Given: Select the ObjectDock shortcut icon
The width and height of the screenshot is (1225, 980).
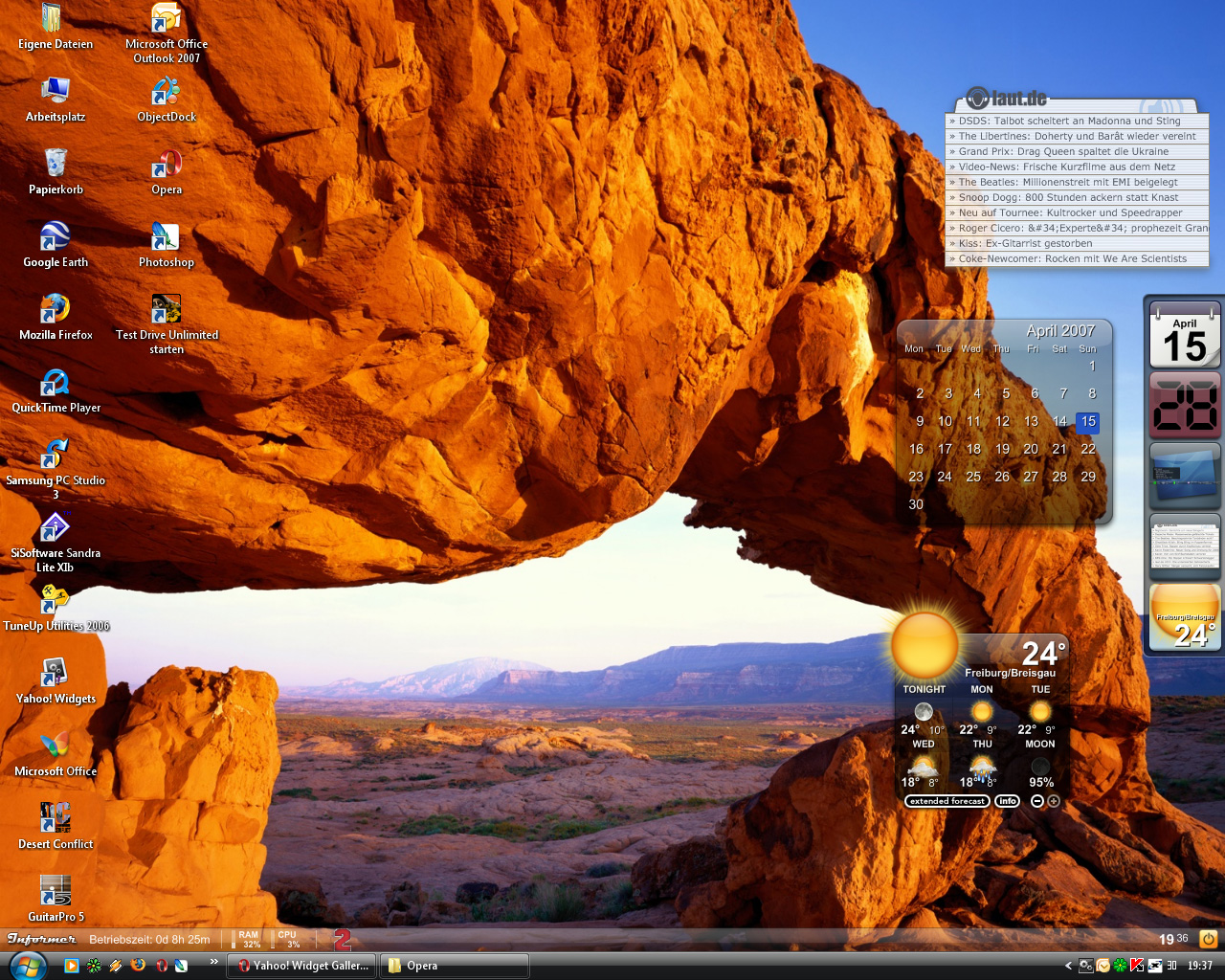Looking at the screenshot, I should [167, 100].
